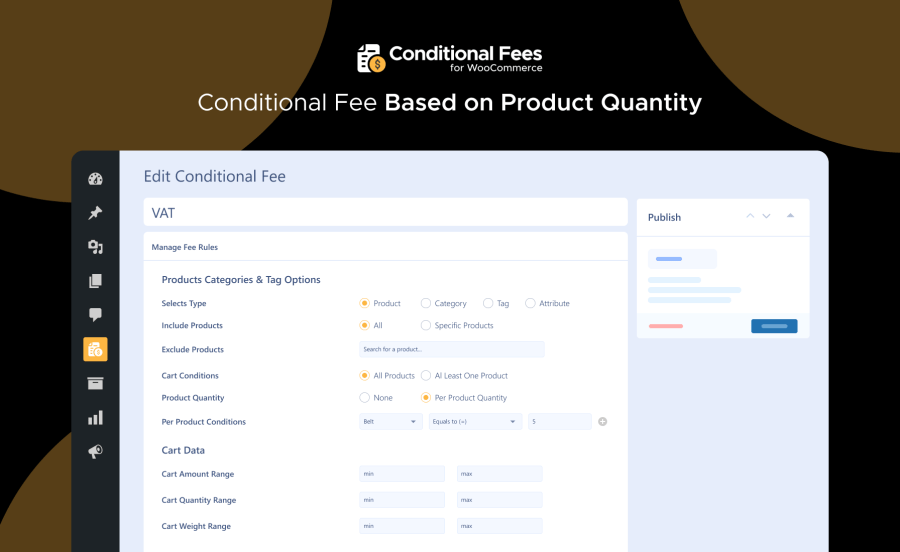The width and height of the screenshot is (900, 552).
Task: Set Product Quantity to None
Action: [x=365, y=398]
